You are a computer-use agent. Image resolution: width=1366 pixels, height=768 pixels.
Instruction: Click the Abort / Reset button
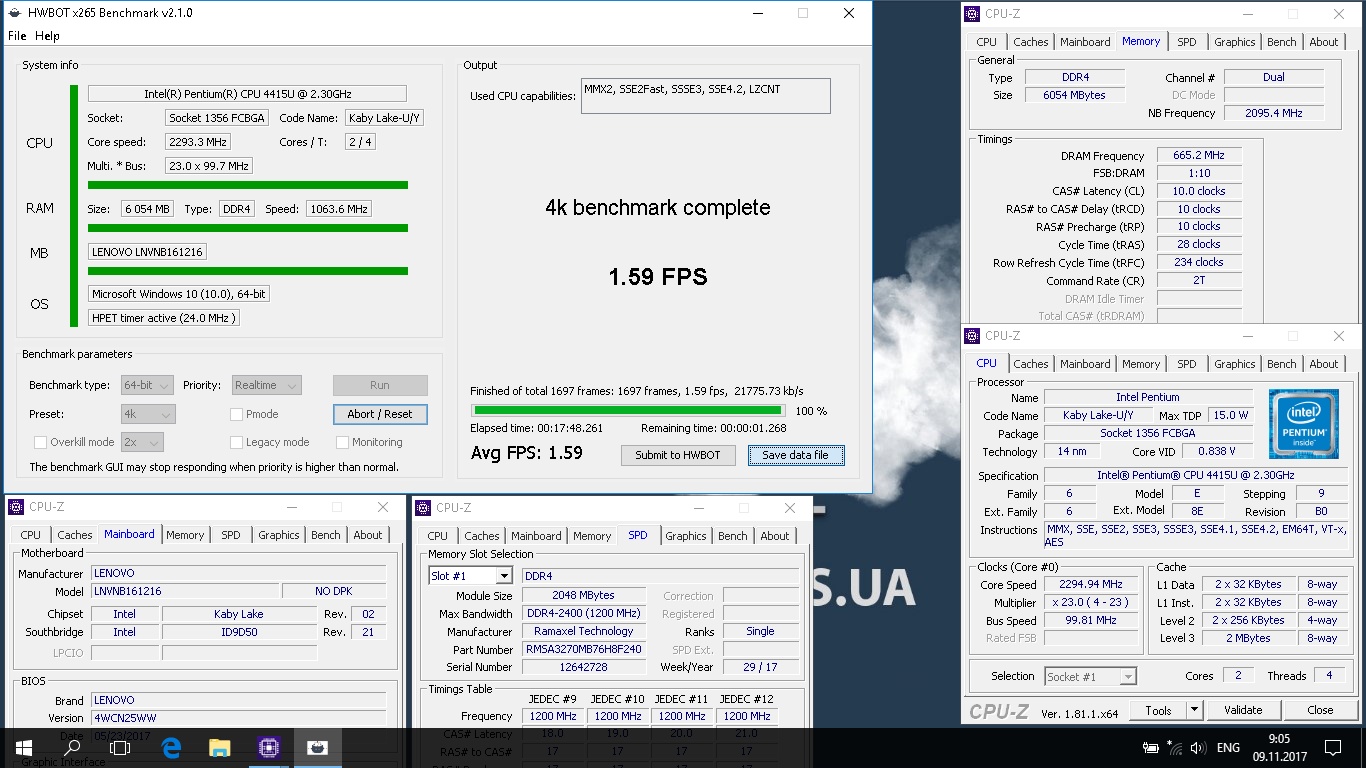[380, 414]
